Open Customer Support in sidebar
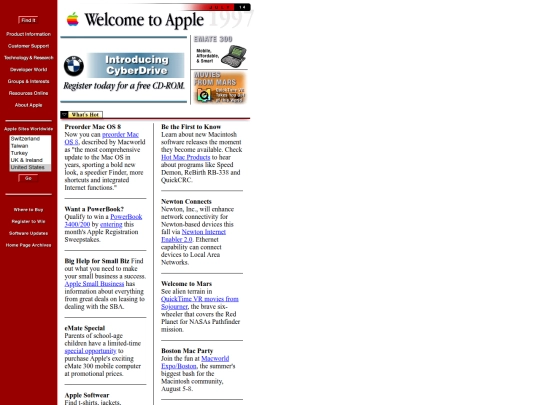 (x=29, y=46)
